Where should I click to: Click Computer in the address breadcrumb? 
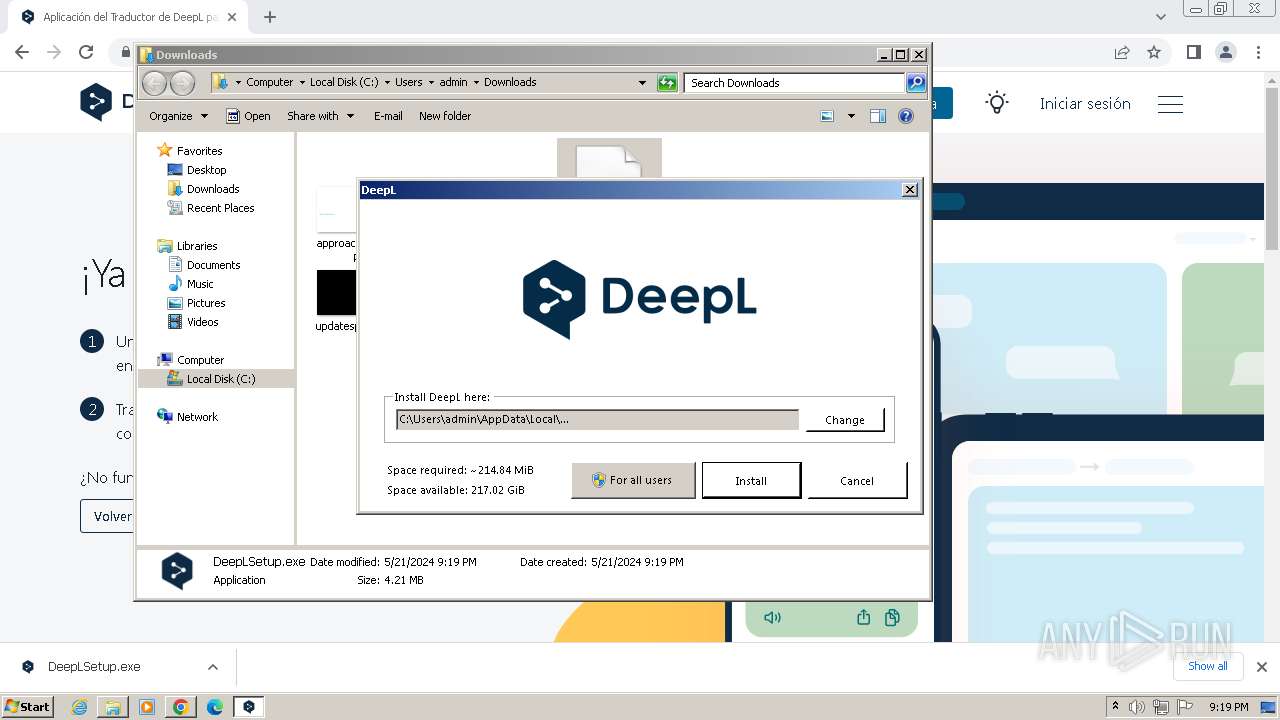(270, 82)
